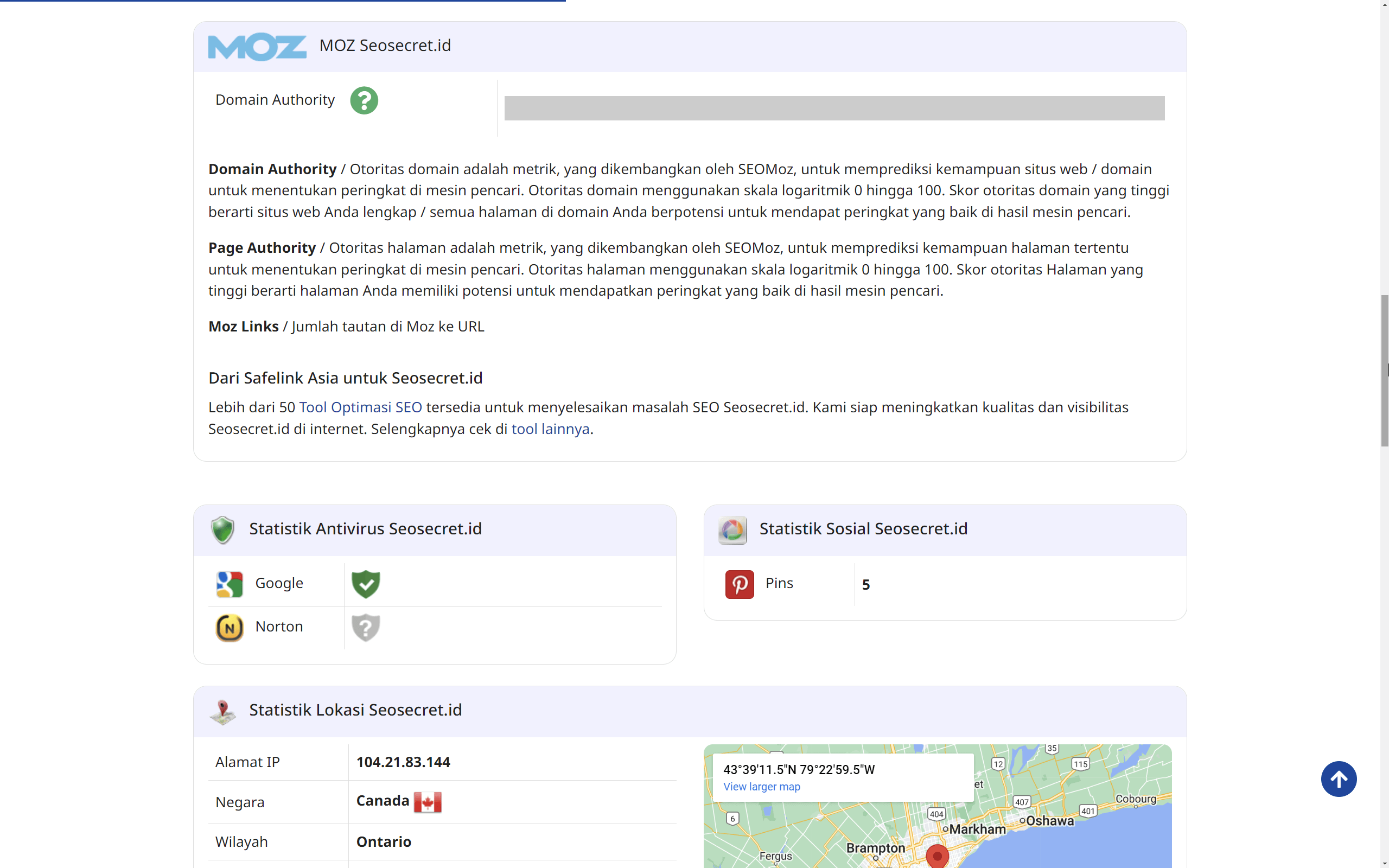Click the Norton logo icon
This screenshot has width=1389, height=868.
pos(229,627)
